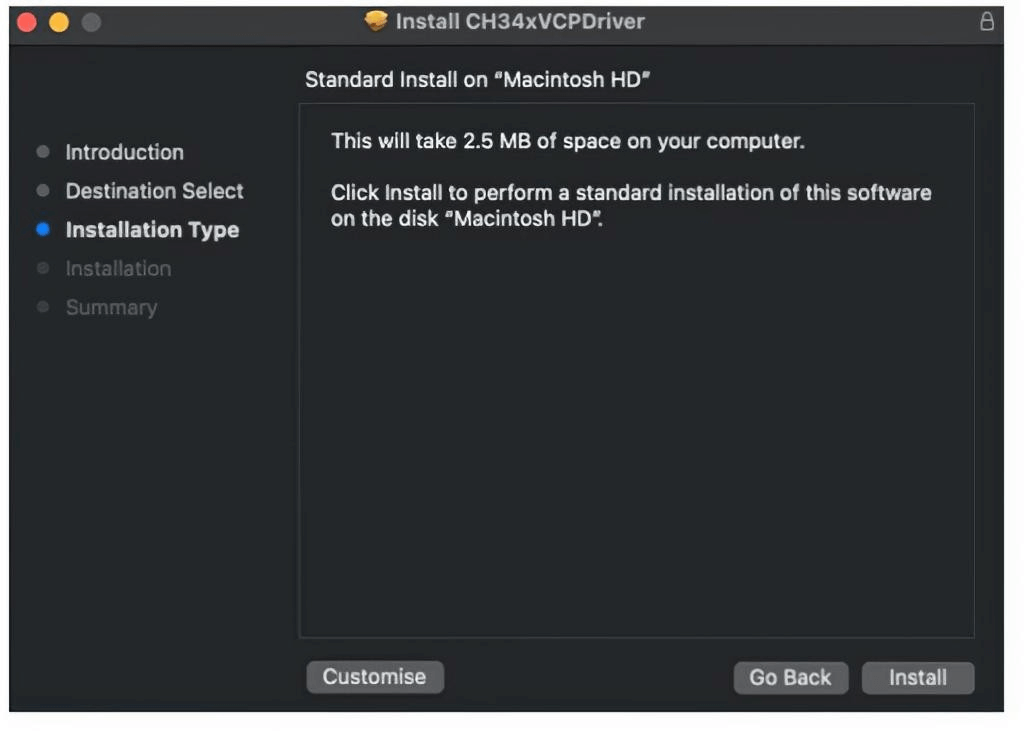Click the bullet next to Destination Select
Screen dimensions: 1024x731
42,190
